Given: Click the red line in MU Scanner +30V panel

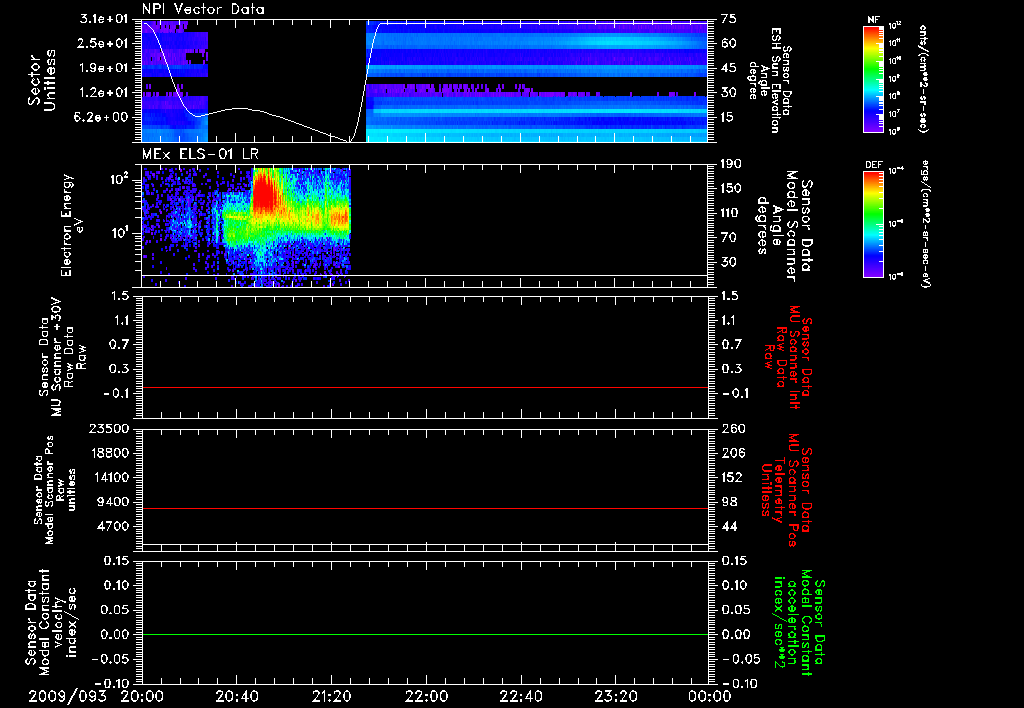Looking at the screenshot, I should (425, 388).
